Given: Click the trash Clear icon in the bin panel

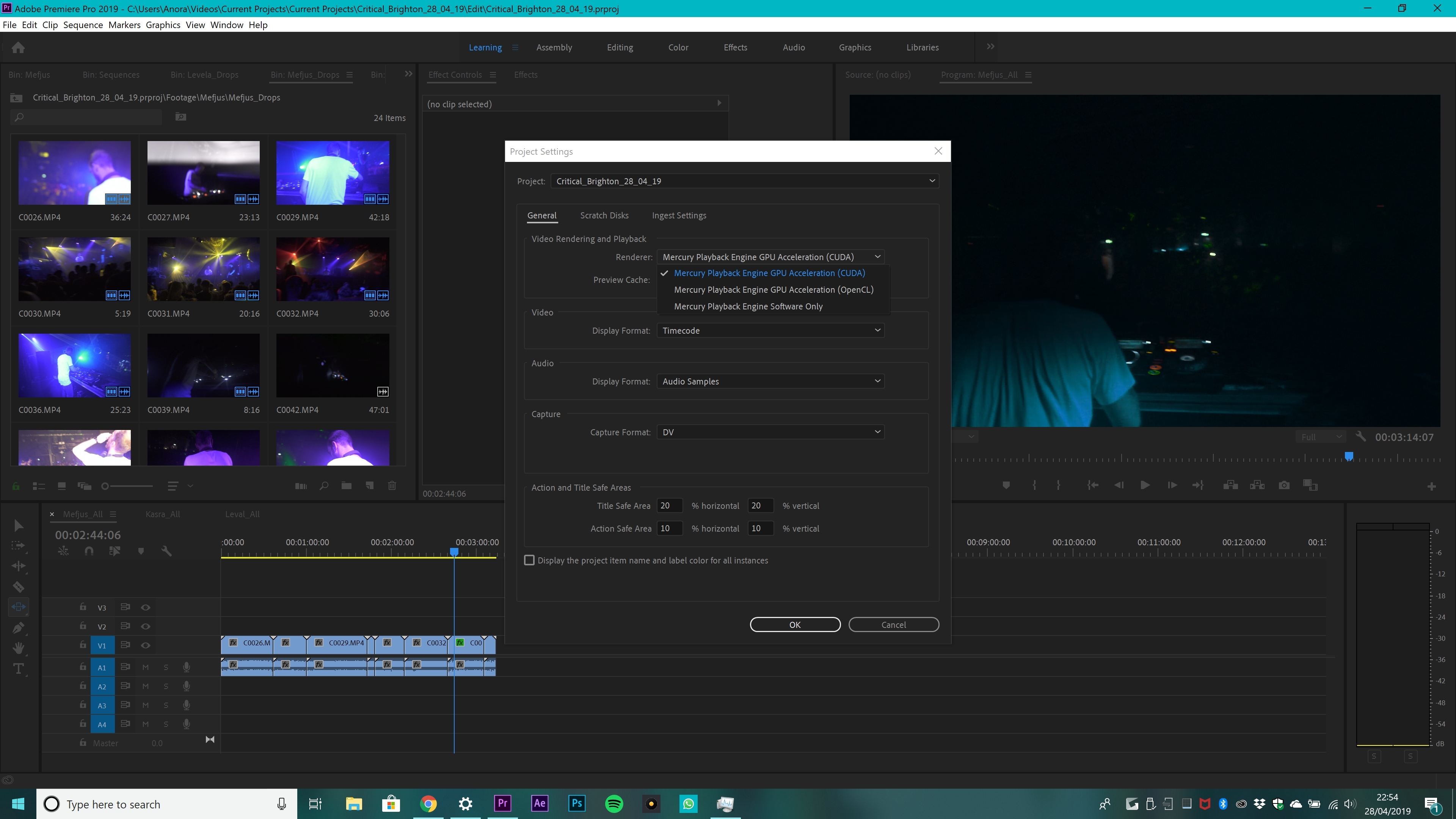Looking at the screenshot, I should tap(392, 485).
